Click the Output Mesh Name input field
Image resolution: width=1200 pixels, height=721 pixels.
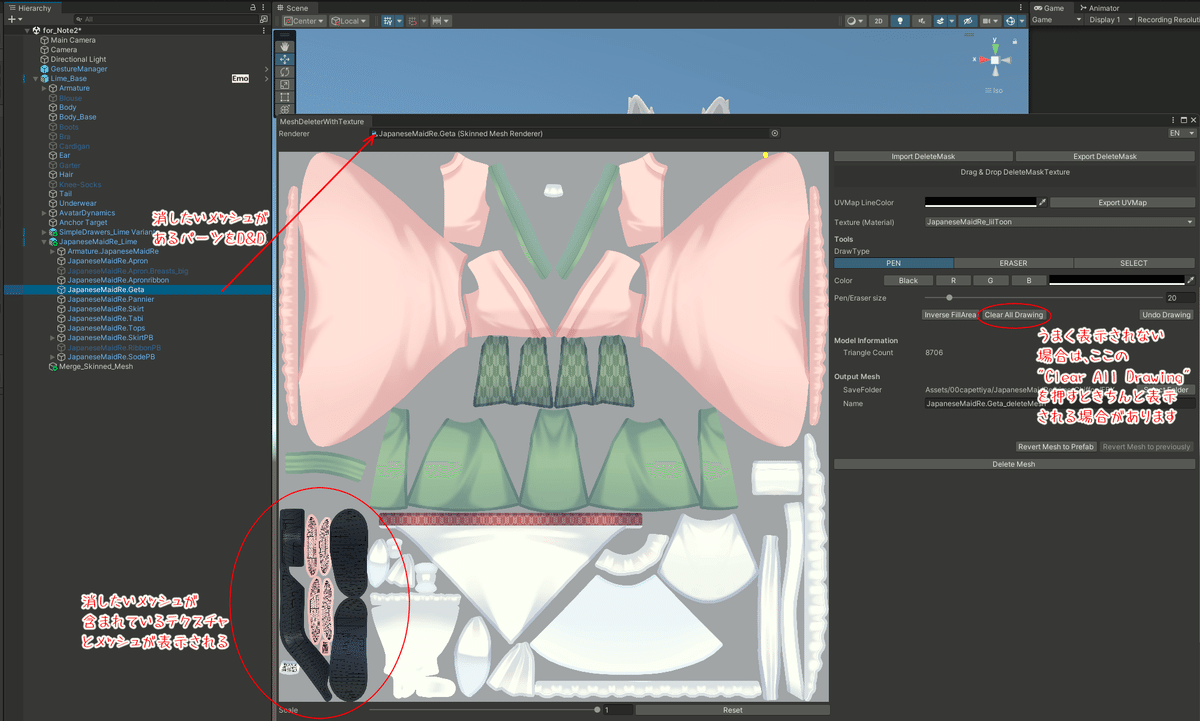(1059, 404)
